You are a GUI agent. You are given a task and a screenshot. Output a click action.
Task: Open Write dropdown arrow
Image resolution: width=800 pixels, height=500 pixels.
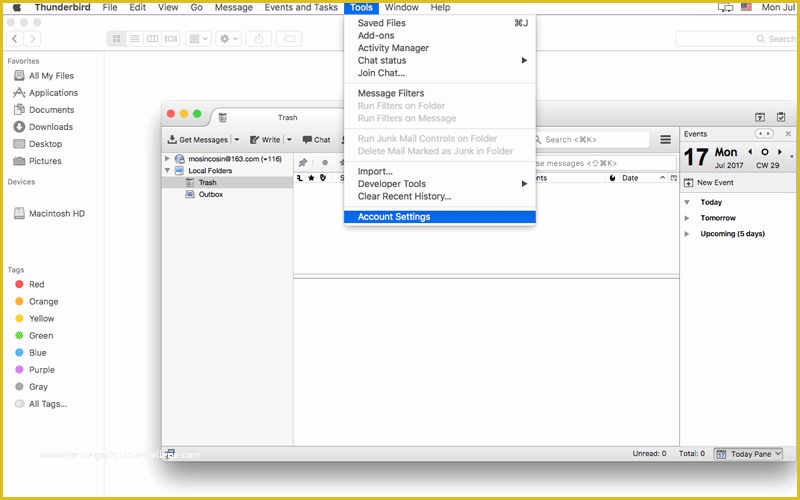tap(289, 139)
